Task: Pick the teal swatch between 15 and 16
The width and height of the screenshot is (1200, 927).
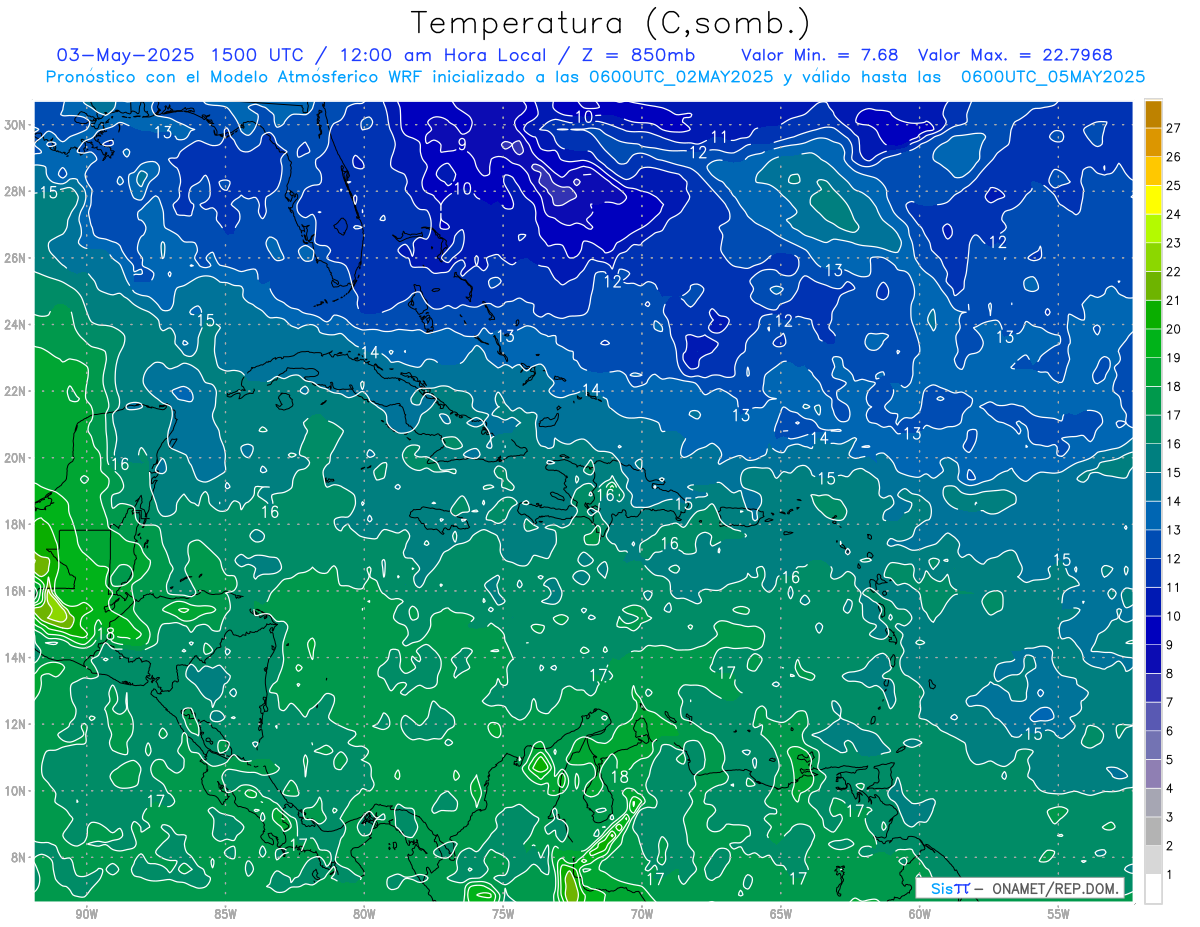Action: [x=1153, y=458]
